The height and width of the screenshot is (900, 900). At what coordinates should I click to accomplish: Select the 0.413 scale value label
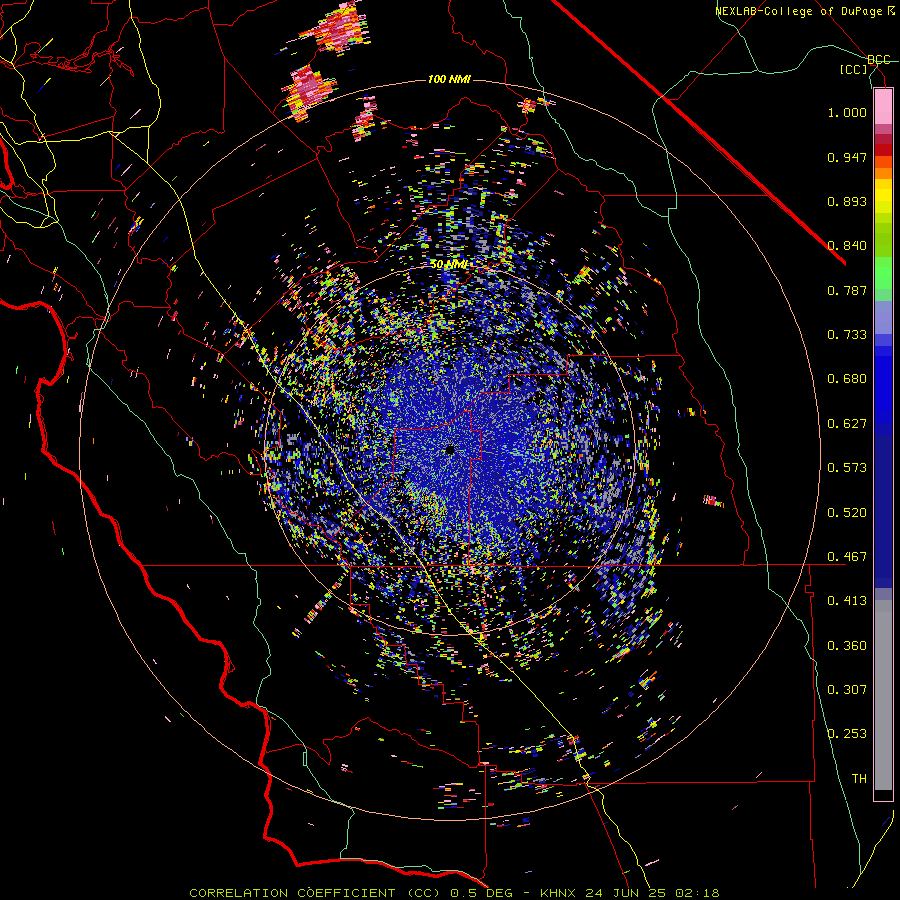847,601
